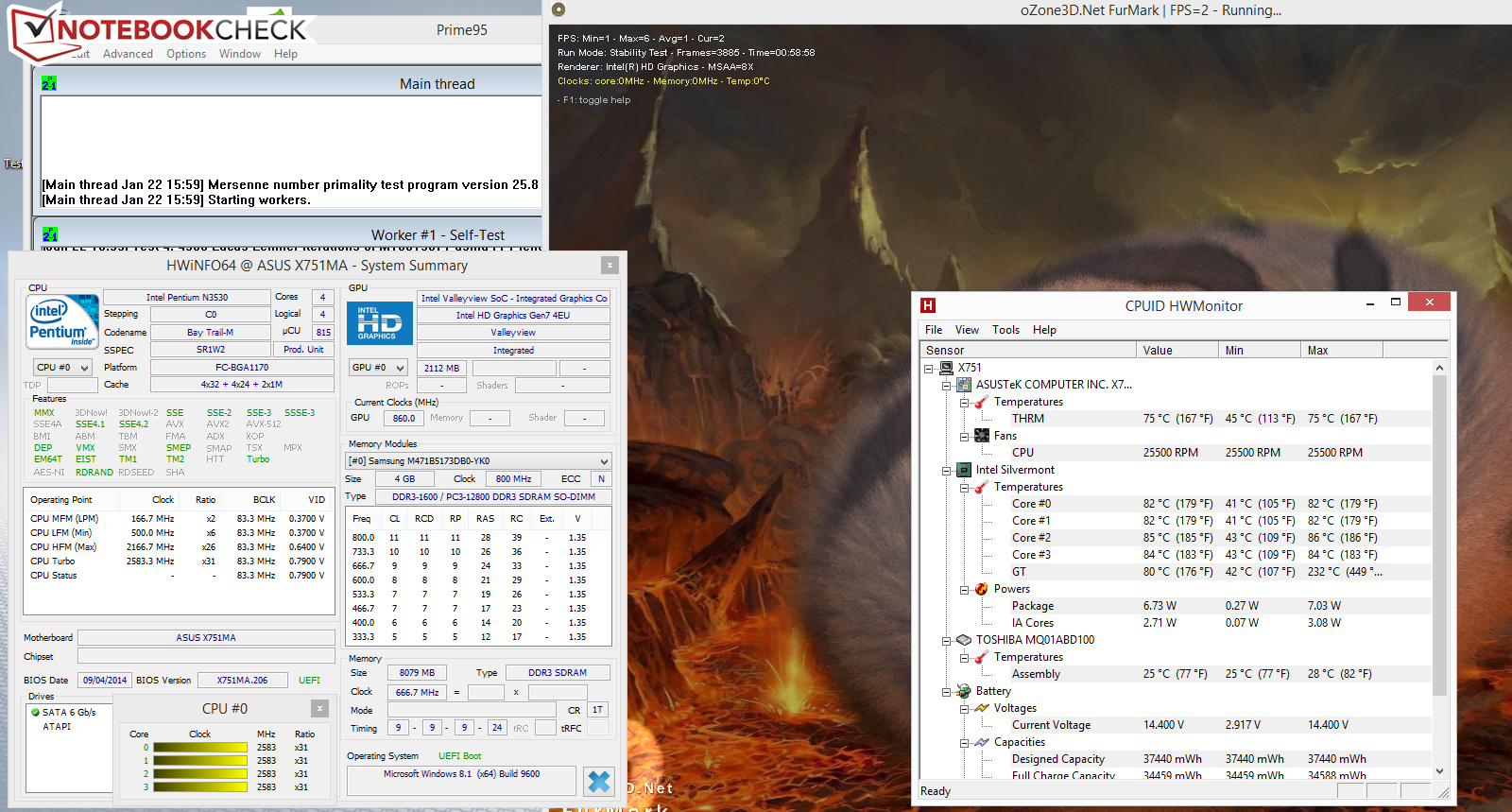Click the Intel Silvermont chip icon
1512x812 pixels.
click(964, 470)
